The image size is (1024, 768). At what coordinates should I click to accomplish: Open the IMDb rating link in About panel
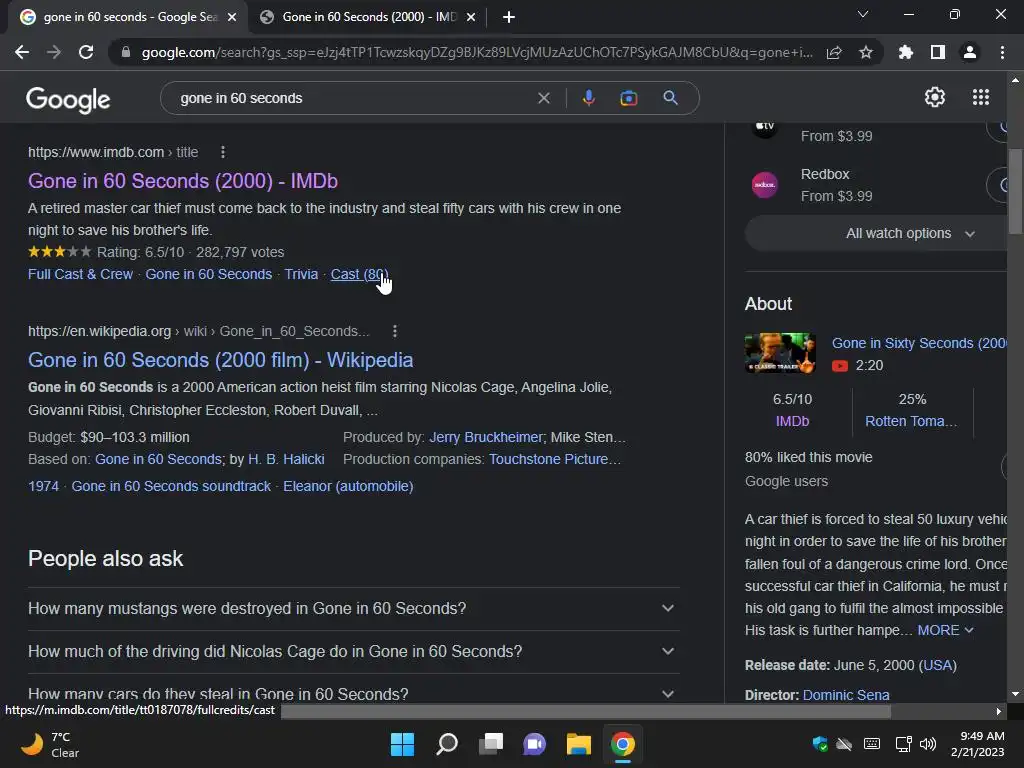point(792,421)
